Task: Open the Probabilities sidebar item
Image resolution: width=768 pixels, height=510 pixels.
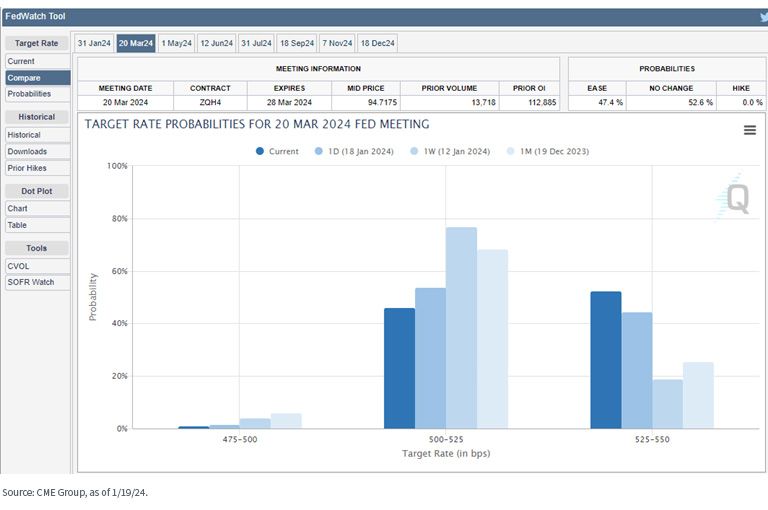Action: pyautogui.click(x=38, y=94)
